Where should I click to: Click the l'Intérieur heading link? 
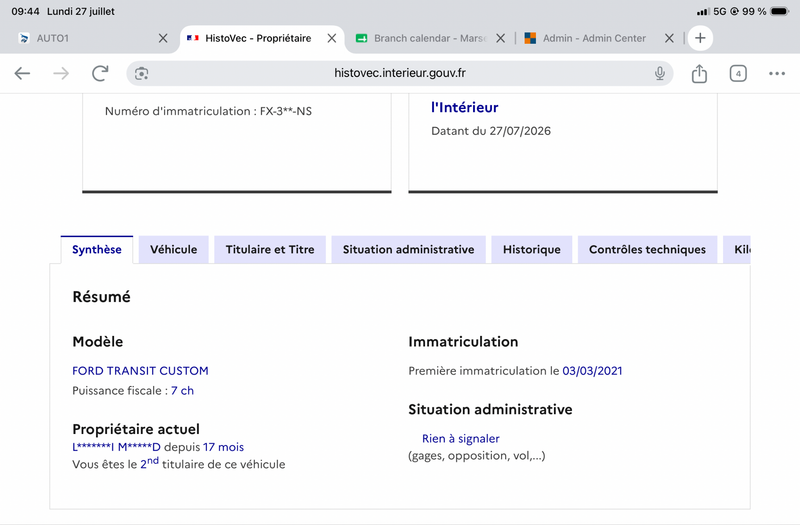[x=464, y=107]
